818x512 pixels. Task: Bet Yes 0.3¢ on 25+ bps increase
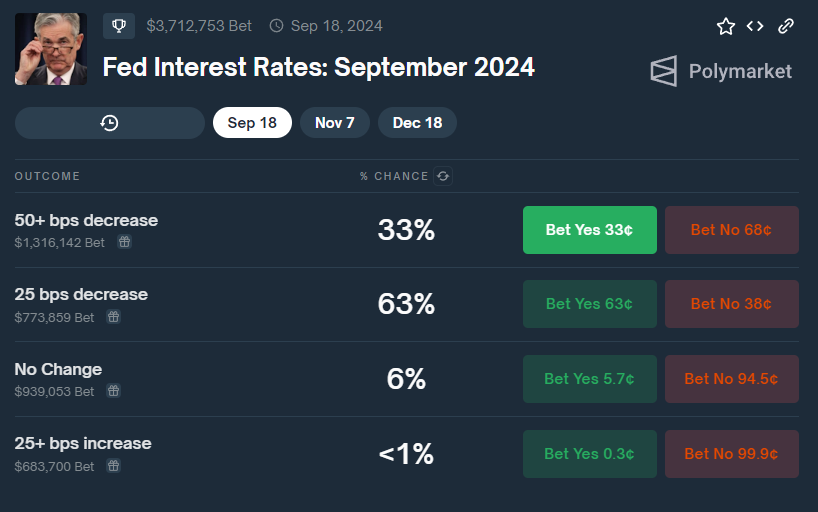(x=589, y=454)
